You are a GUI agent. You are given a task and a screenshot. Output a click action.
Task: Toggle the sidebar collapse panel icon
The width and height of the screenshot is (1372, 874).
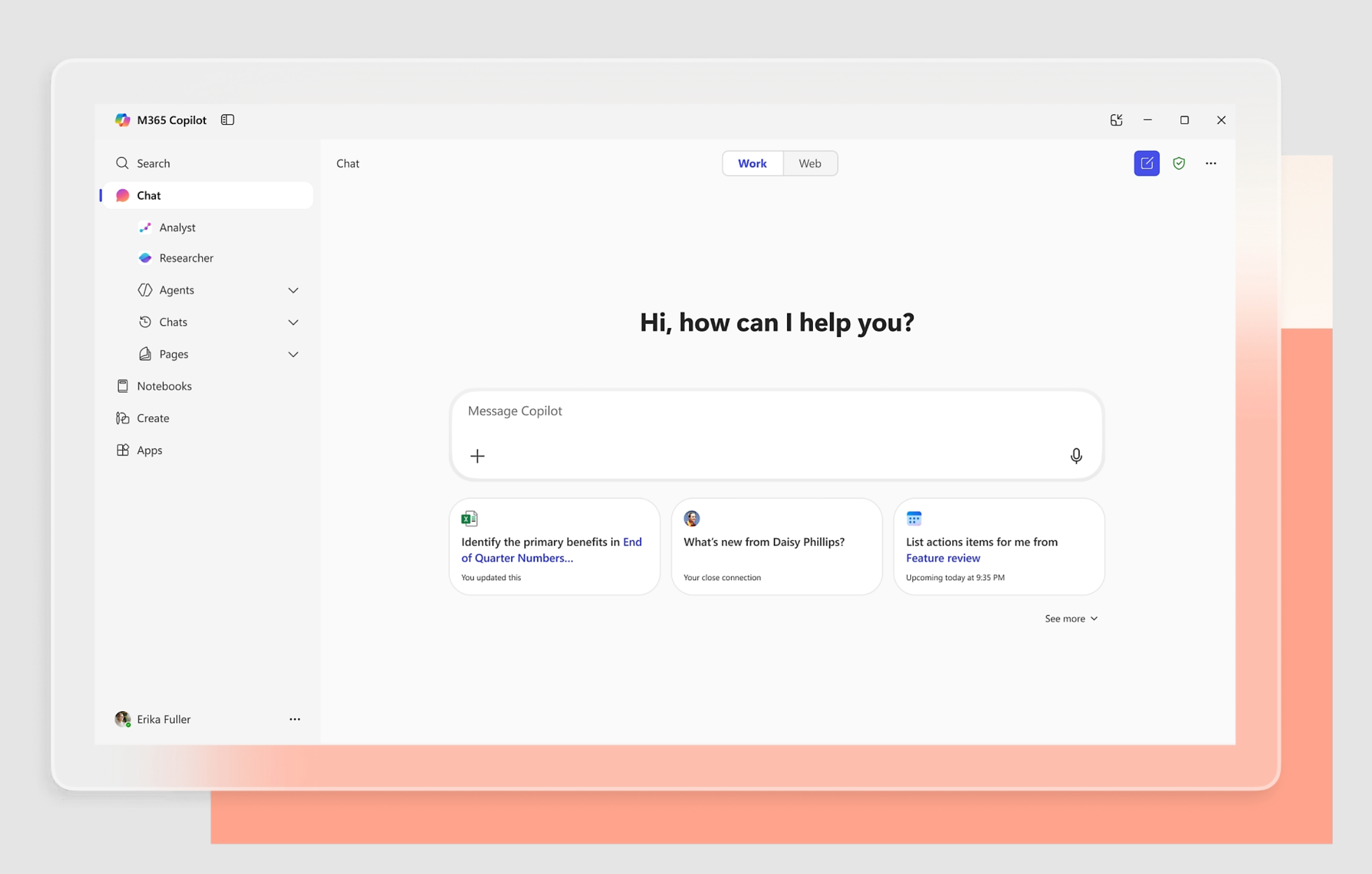point(228,119)
